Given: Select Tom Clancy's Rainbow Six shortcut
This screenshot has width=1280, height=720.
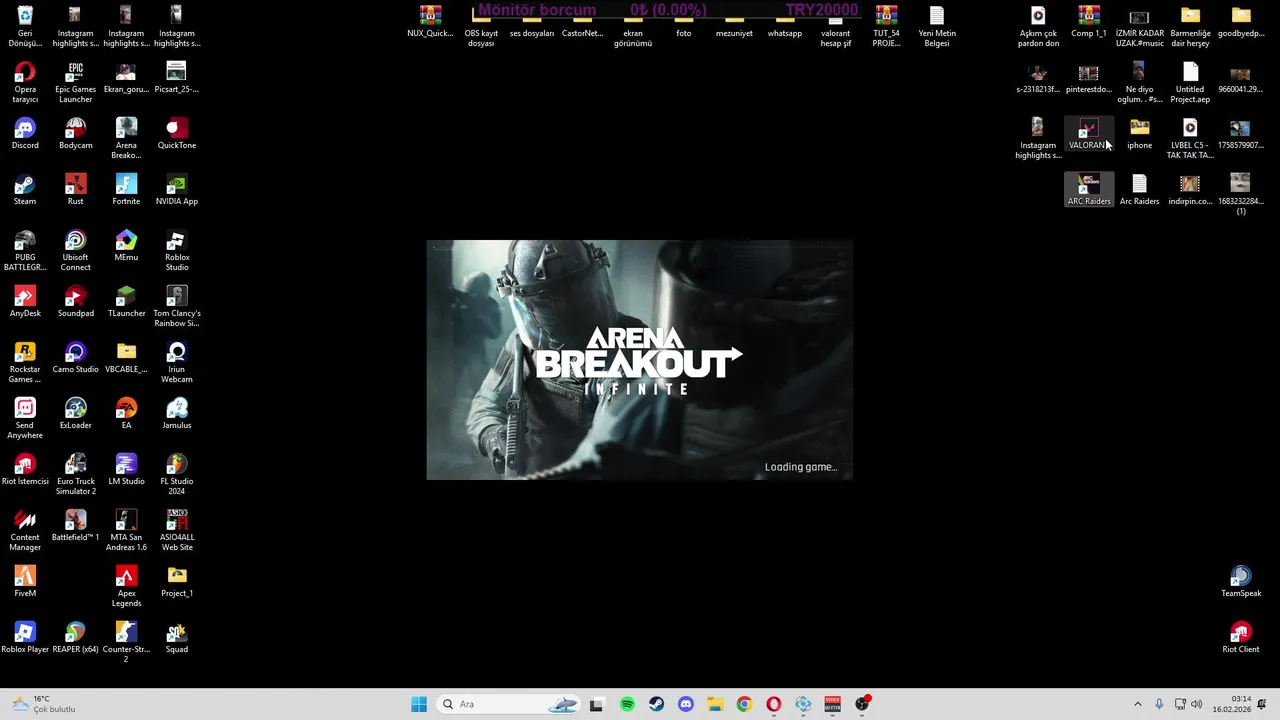Looking at the screenshot, I should point(177,306).
